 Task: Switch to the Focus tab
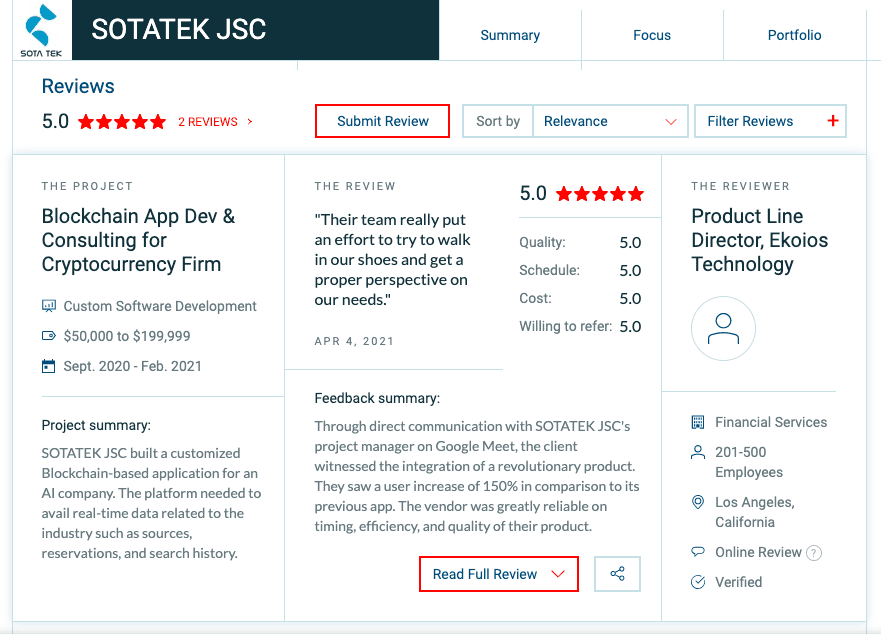click(x=651, y=34)
